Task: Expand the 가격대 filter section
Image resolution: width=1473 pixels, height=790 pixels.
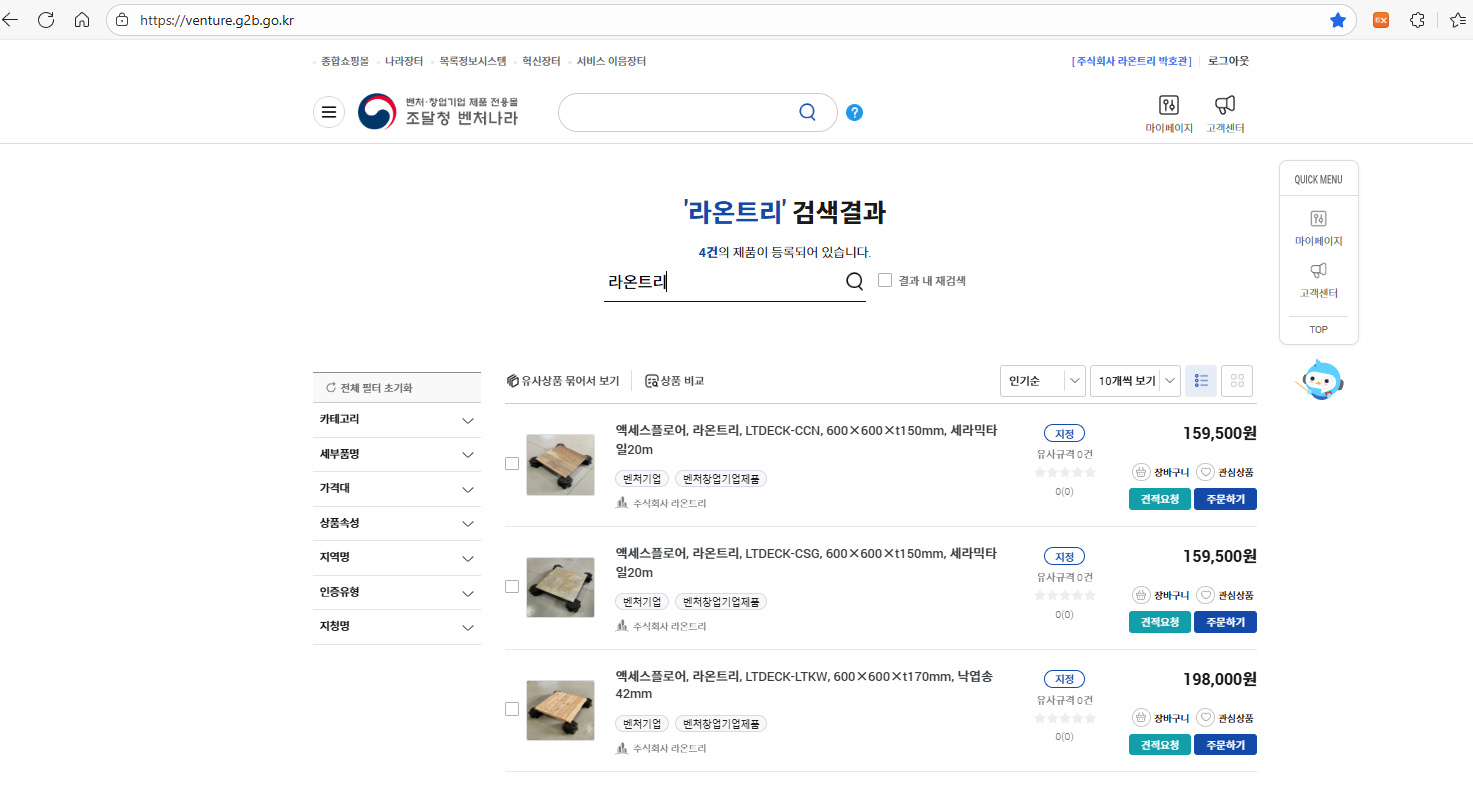Action: (397, 489)
